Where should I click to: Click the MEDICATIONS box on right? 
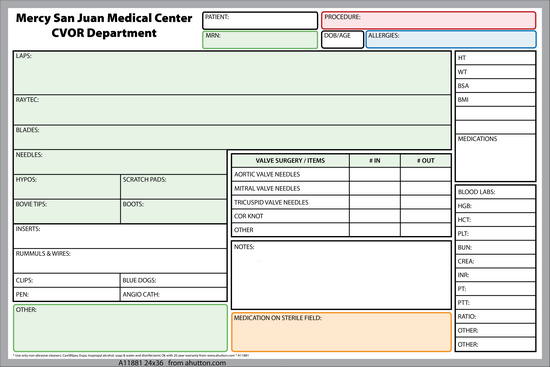click(x=495, y=158)
